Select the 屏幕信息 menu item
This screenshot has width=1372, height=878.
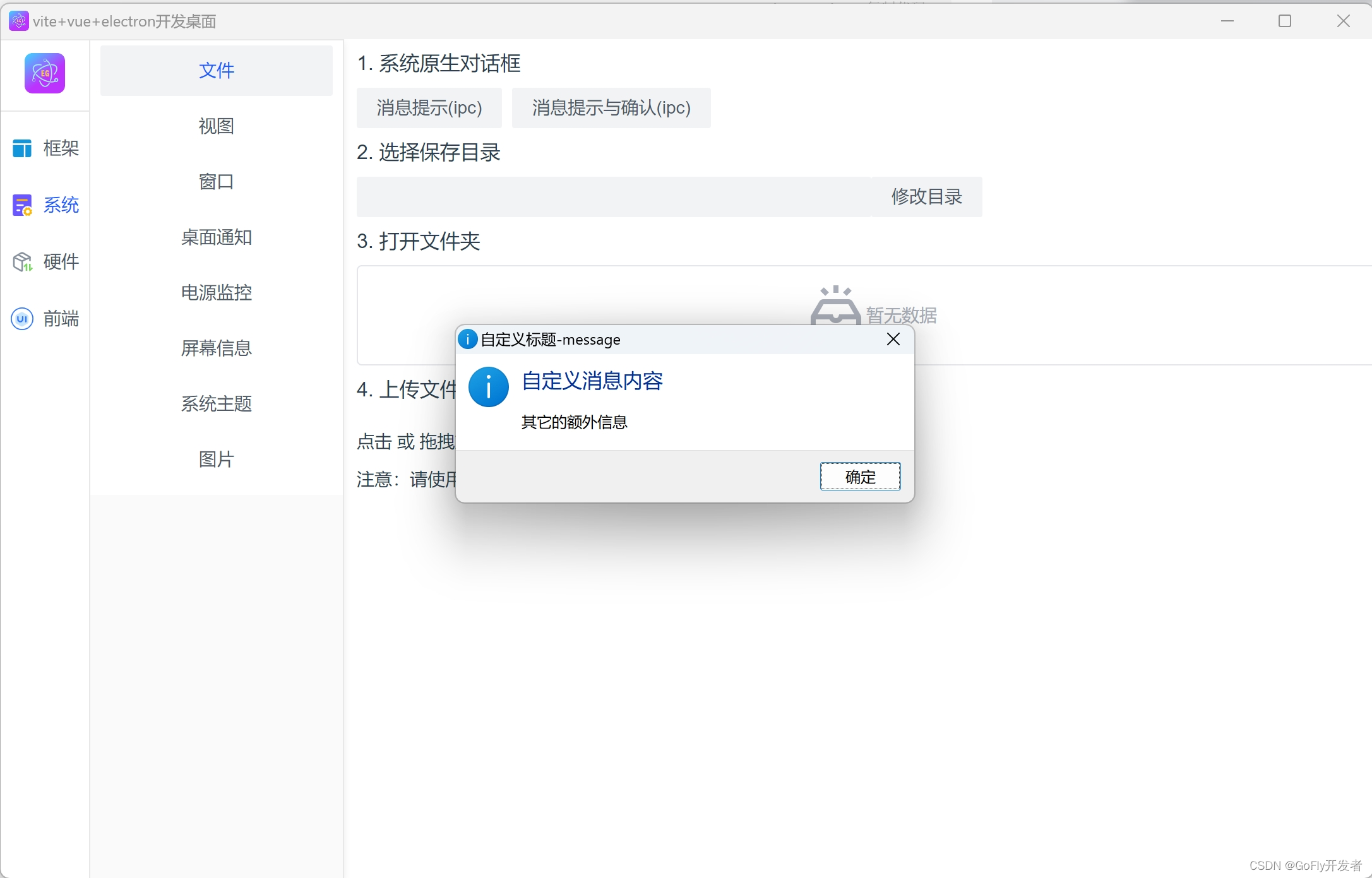click(x=216, y=348)
